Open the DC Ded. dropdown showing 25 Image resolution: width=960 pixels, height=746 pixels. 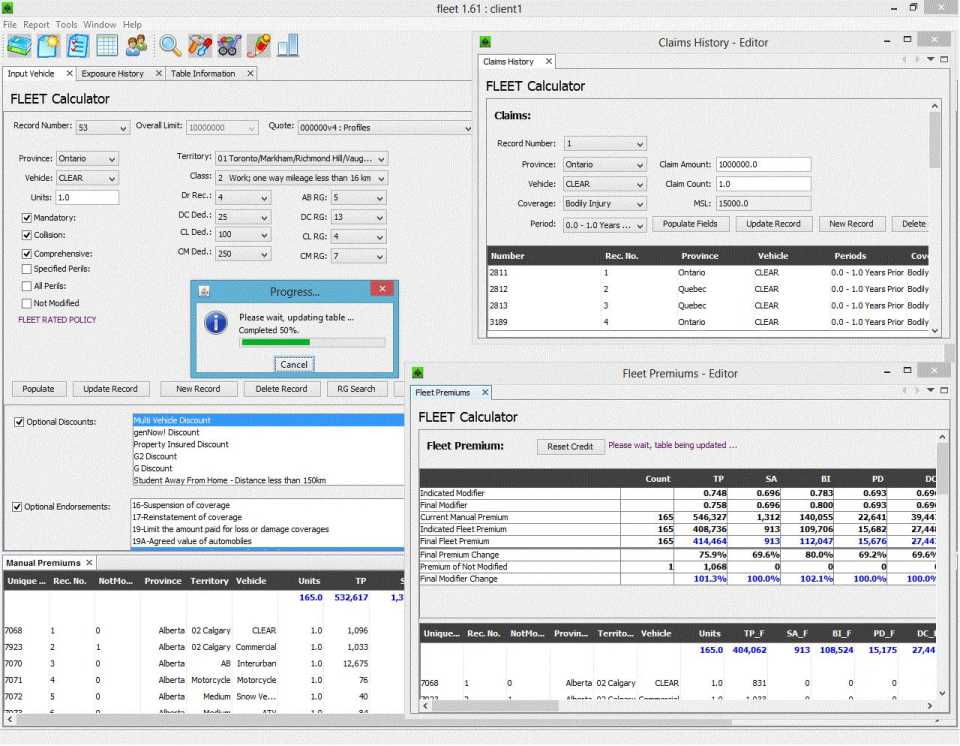(x=242, y=217)
